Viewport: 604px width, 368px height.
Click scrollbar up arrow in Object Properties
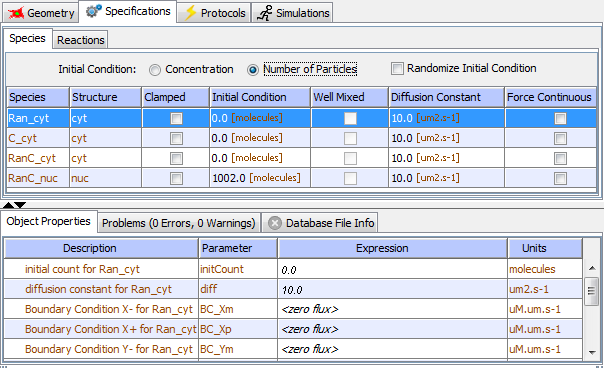592,268
